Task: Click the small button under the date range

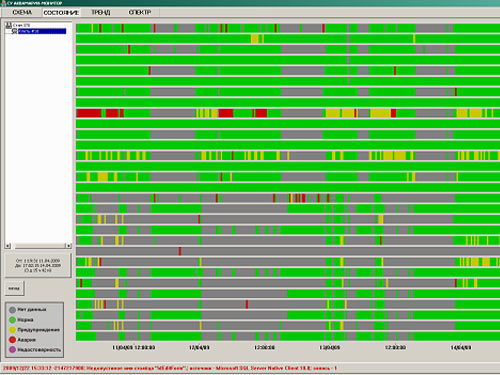Action: (14, 288)
